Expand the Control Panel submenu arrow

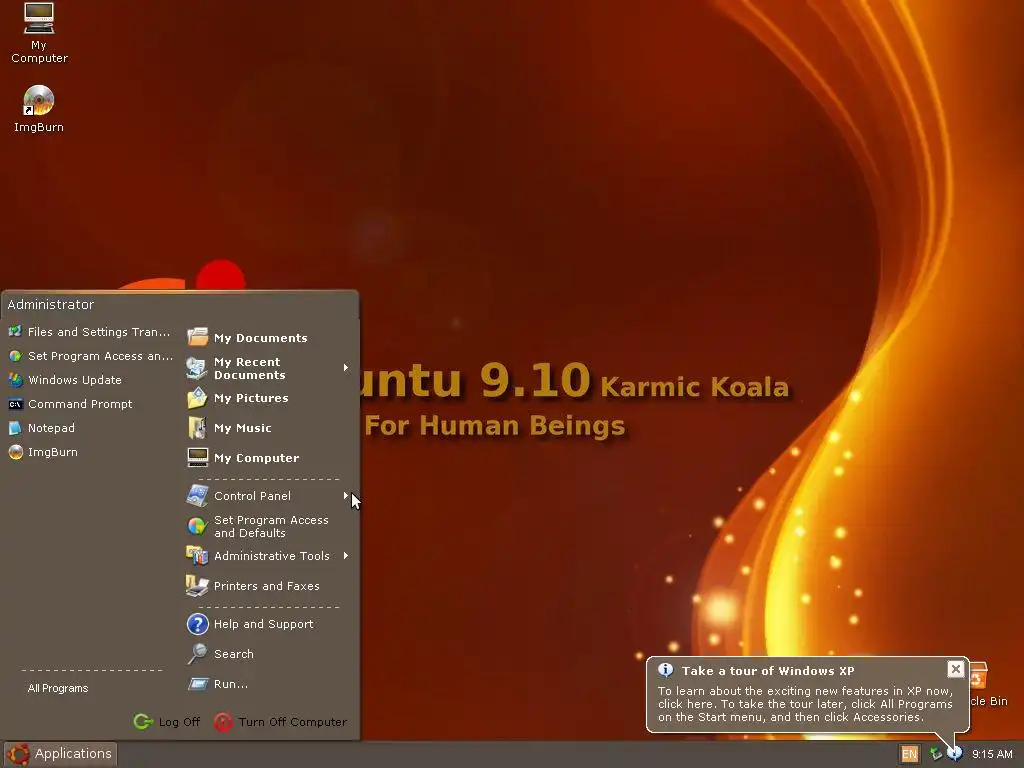pos(346,496)
